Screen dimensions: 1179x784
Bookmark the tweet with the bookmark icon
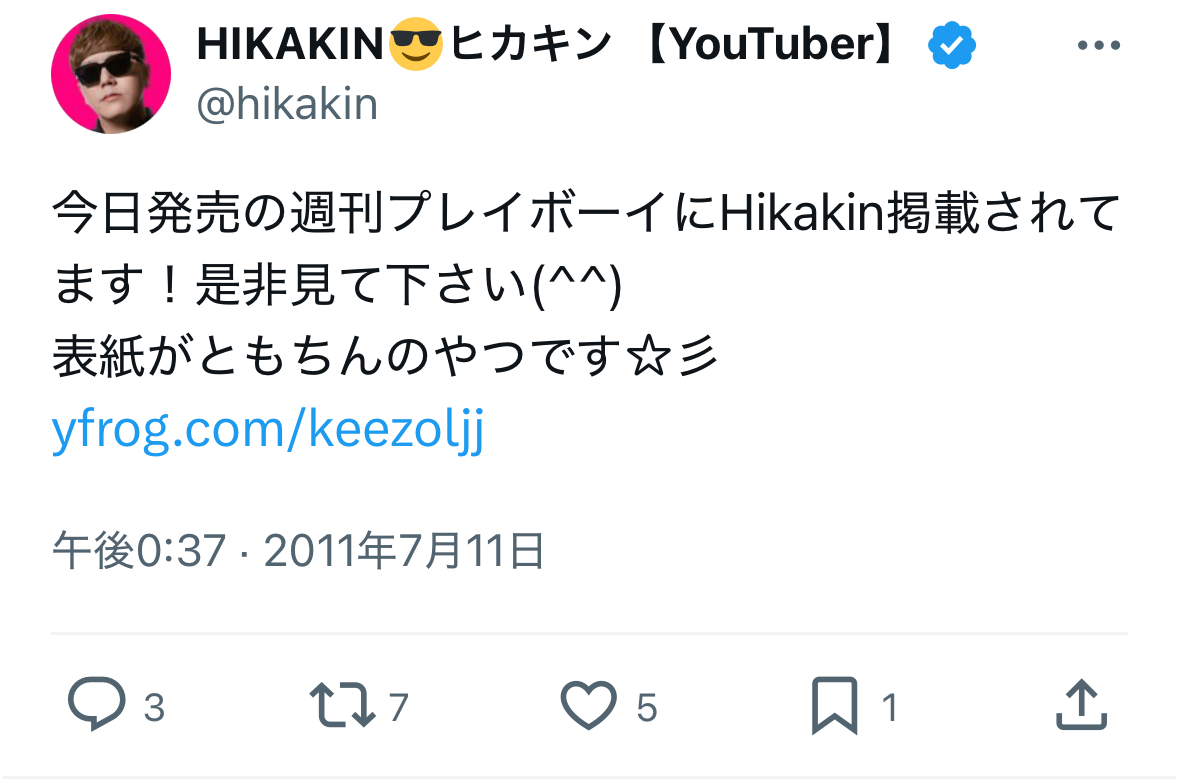tap(834, 705)
